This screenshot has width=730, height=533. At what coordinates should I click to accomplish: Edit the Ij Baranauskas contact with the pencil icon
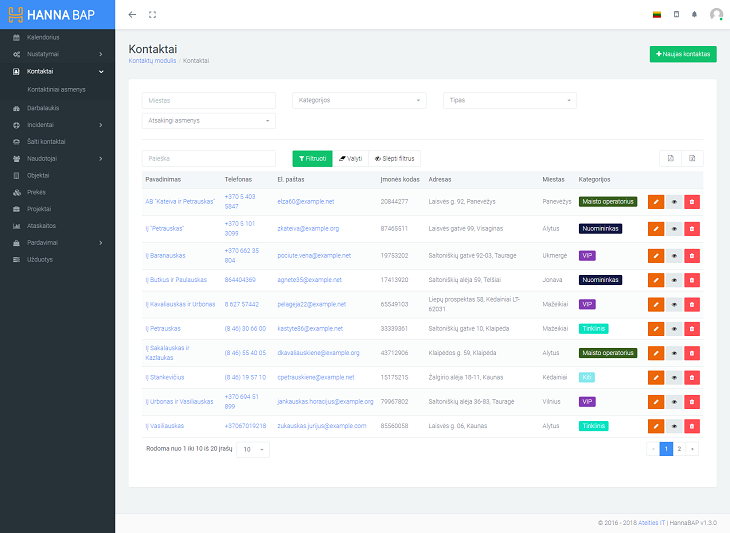656,256
